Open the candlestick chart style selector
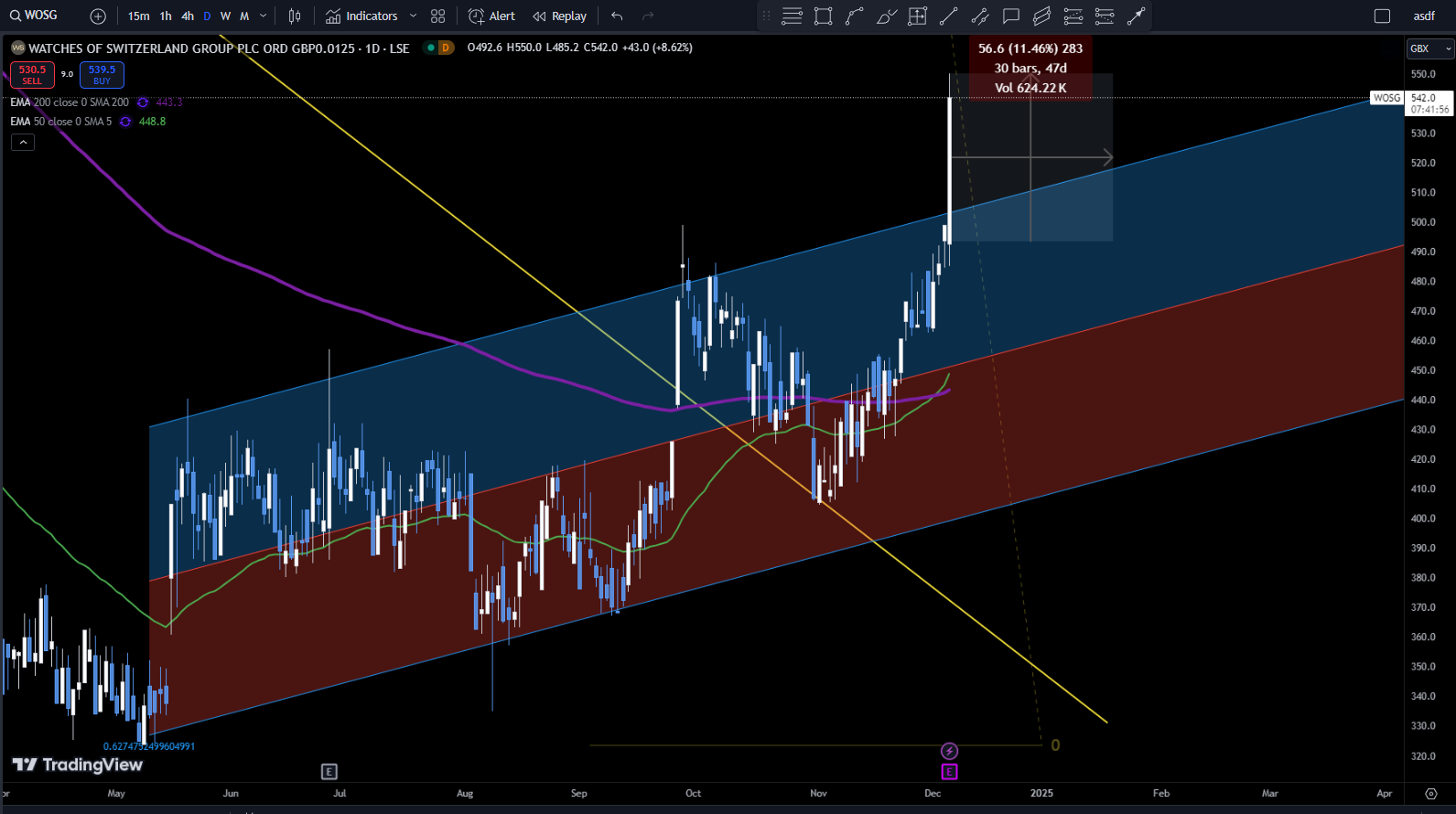Image resolution: width=1456 pixels, height=814 pixels. tap(295, 16)
